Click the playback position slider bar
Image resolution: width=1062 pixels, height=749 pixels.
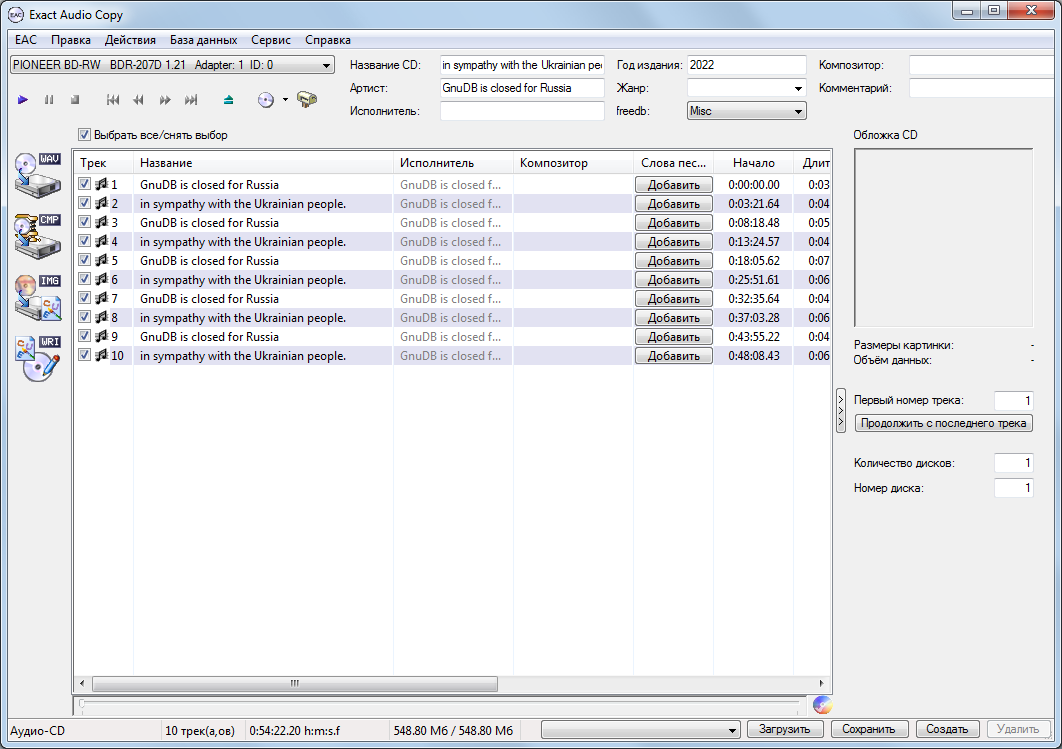440,704
